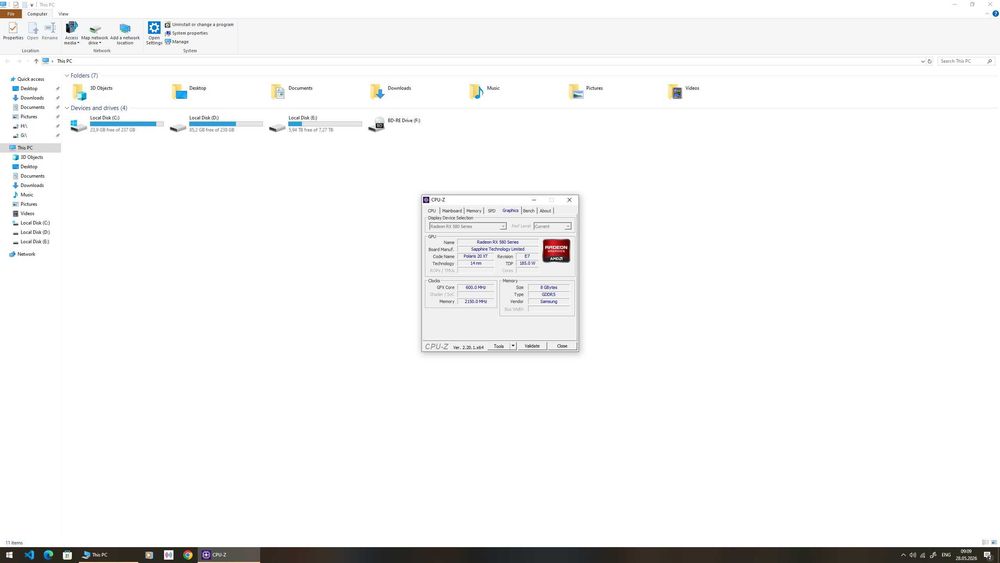Viewport: 1000px width, 563px height.
Task: Open Microsoft Edge from the taskbar
Action: (x=48, y=555)
